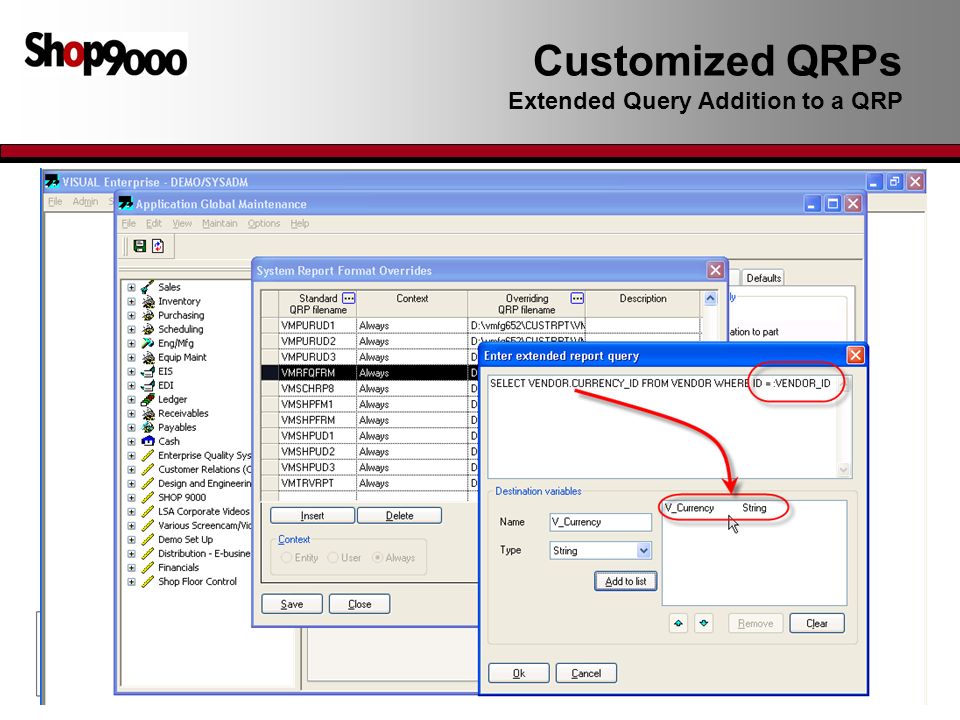Move destination variable down with arrow button
The height and width of the screenshot is (720, 960).
coord(704,623)
